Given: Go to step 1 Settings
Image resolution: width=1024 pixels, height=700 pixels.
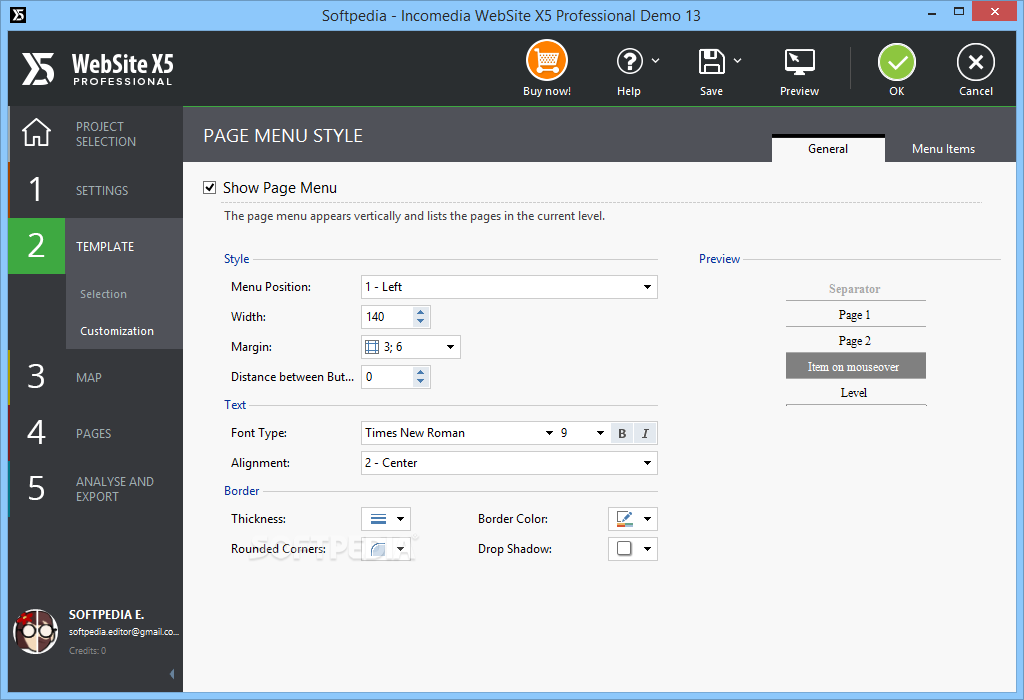Looking at the screenshot, I should pyautogui.click(x=95, y=190).
